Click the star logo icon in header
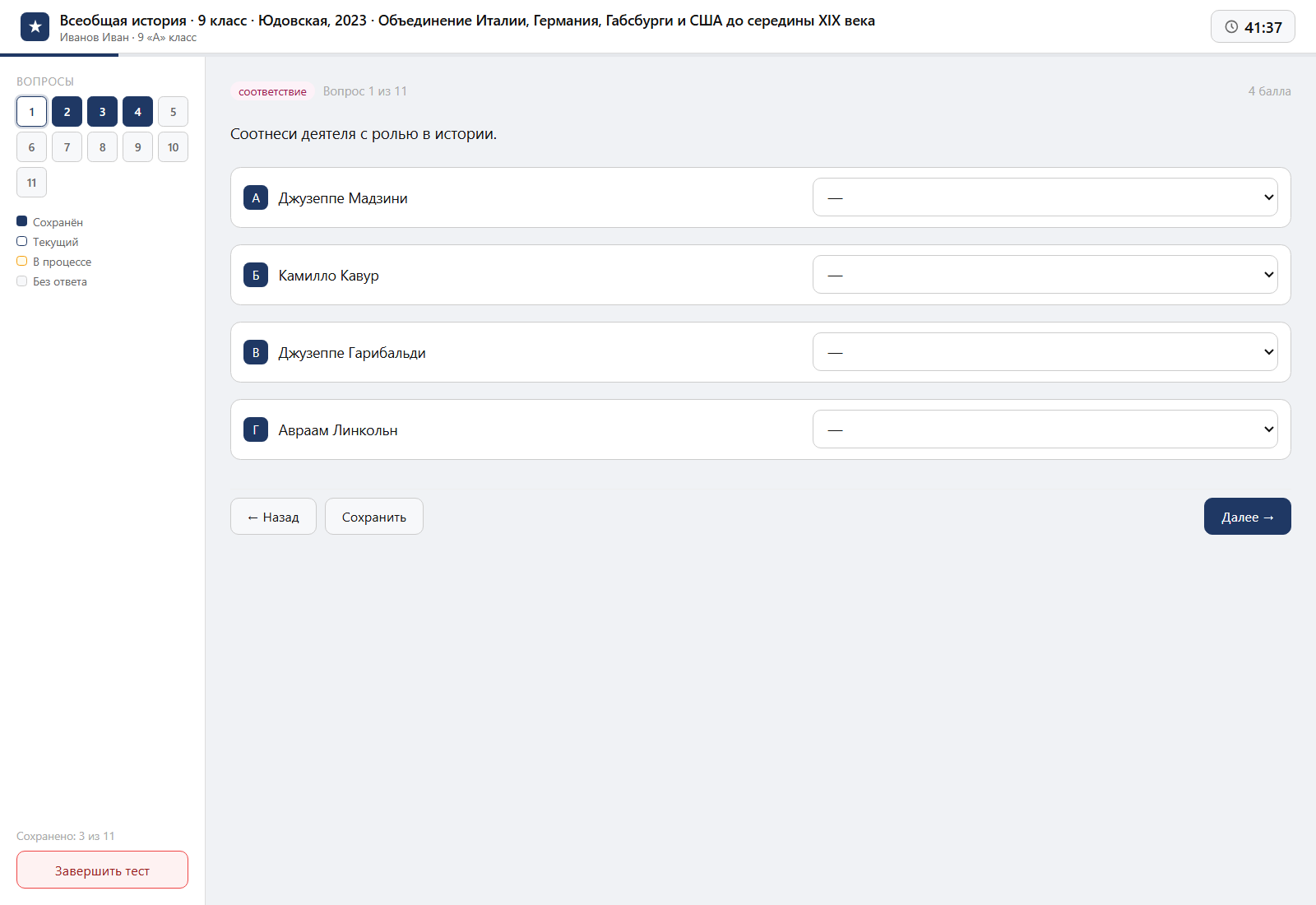This screenshot has width=1316, height=905. [35, 27]
